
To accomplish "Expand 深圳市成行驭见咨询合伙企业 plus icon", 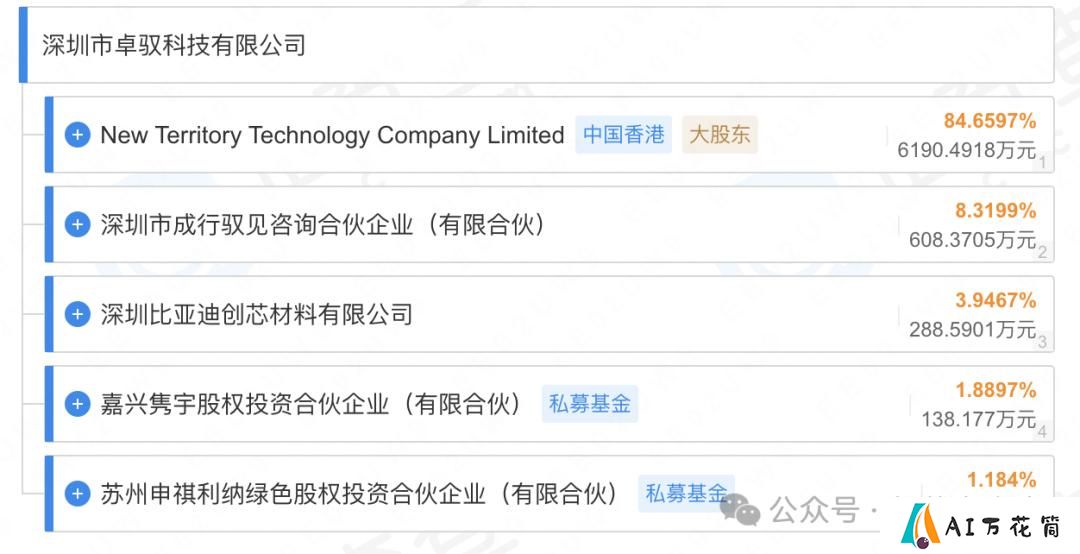I will pyautogui.click(x=77, y=225).
